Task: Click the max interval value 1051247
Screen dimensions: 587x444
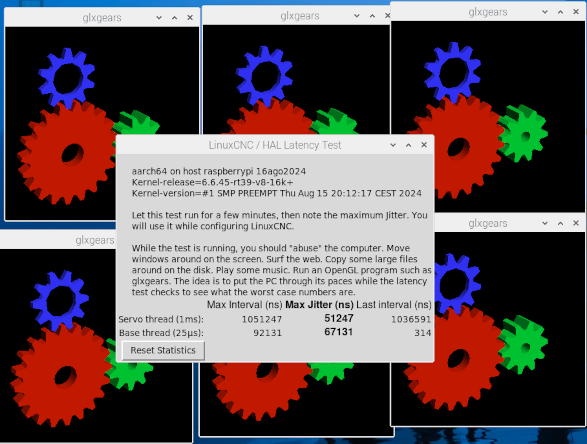Action: (x=262, y=319)
